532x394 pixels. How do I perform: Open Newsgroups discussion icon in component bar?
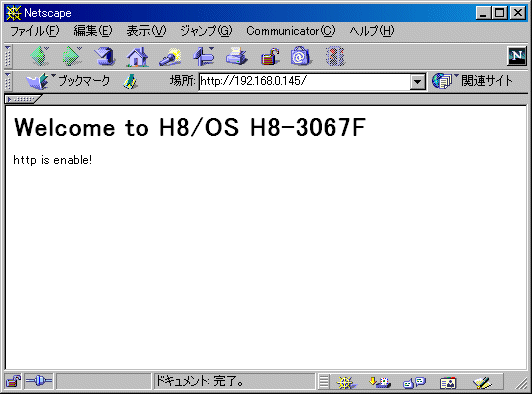414,383
